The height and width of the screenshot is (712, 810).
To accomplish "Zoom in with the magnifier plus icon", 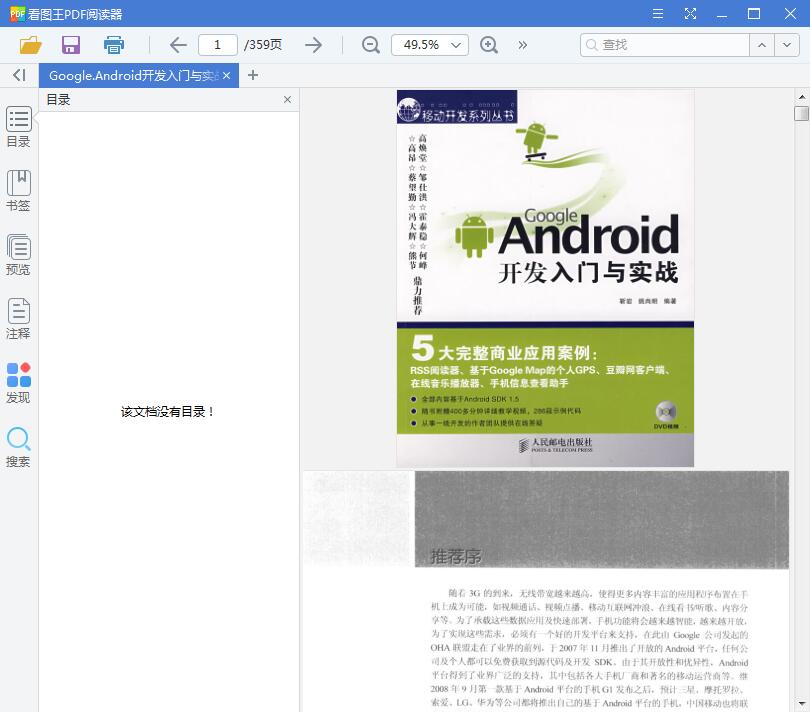I will coord(489,45).
